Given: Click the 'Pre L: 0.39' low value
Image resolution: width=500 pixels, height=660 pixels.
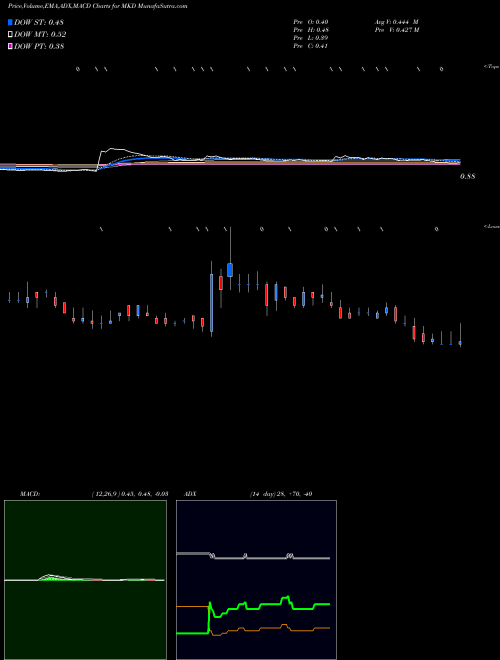Looking at the screenshot, I should click(311, 38).
